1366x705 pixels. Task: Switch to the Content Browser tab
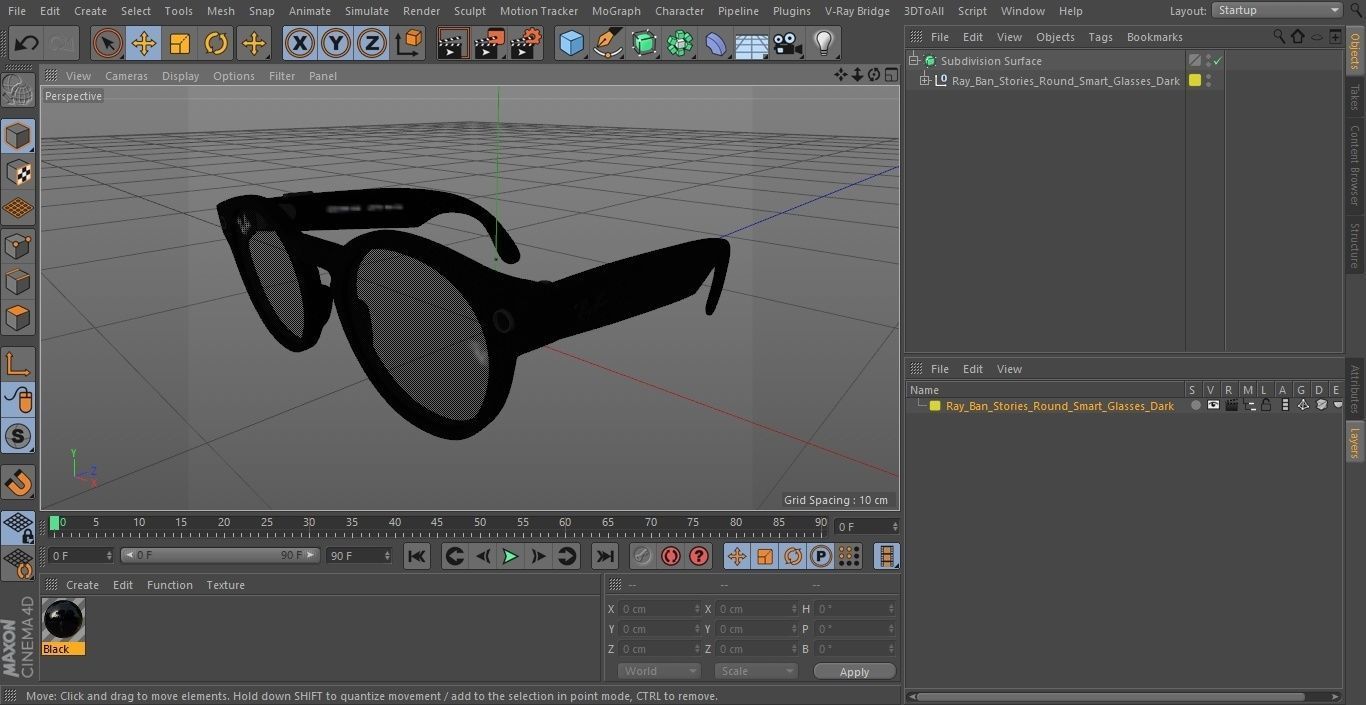tap(1355, 165)
